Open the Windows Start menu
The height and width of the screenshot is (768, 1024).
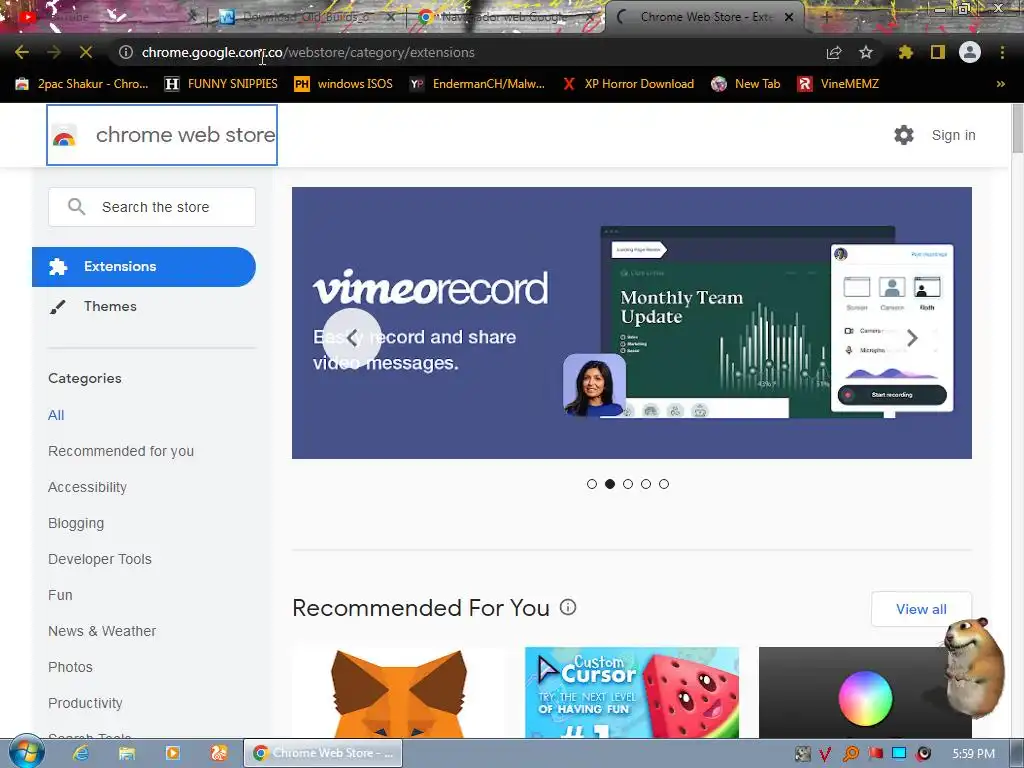tap(26, 752)
